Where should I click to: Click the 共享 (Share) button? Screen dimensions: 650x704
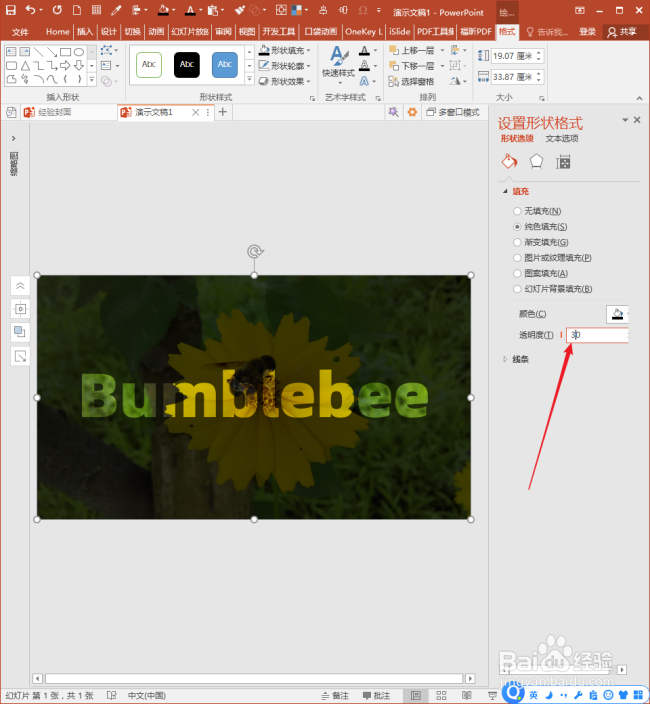(x=622, y=31)
